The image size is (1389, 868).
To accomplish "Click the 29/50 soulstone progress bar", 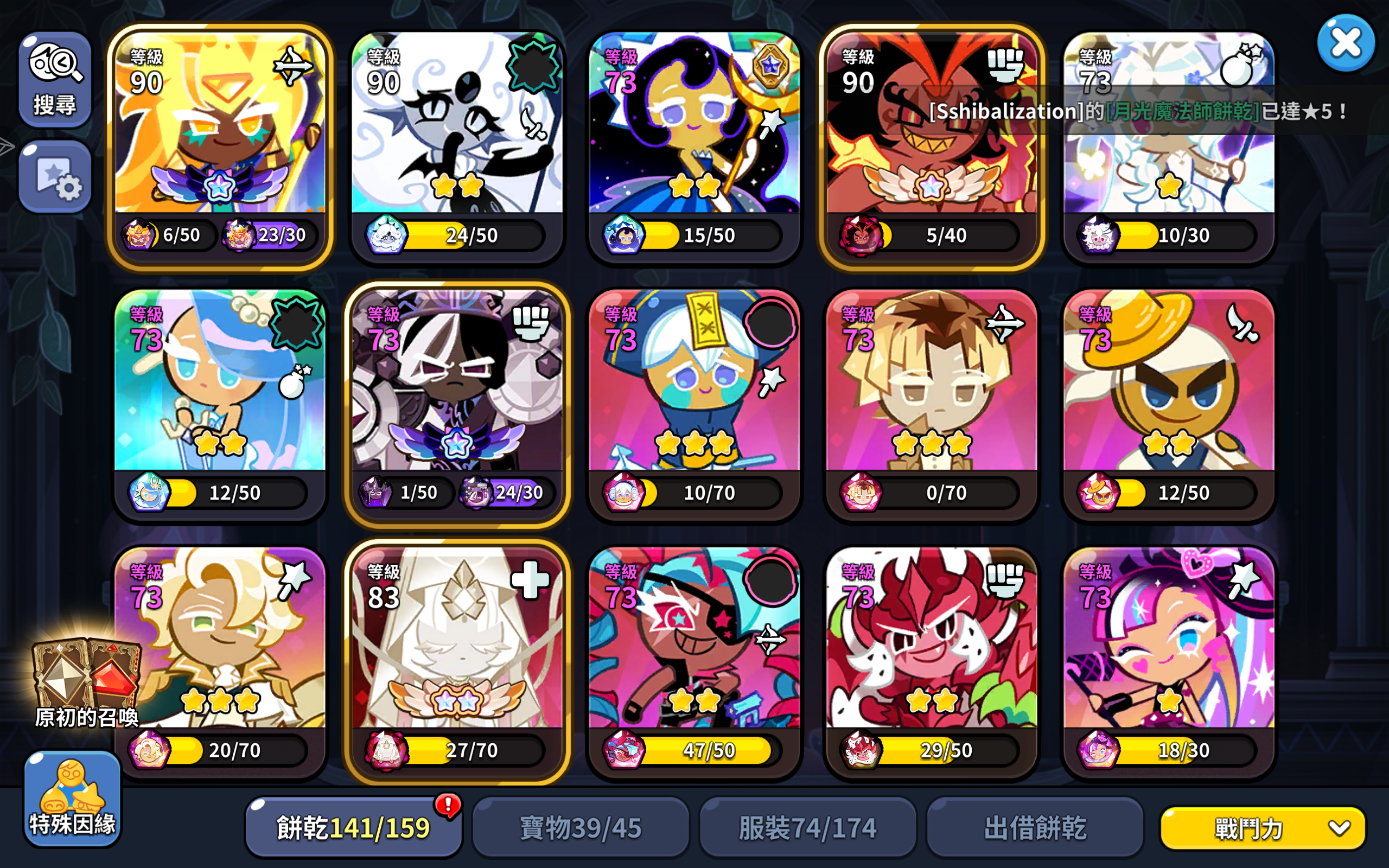I will point(947,750).
